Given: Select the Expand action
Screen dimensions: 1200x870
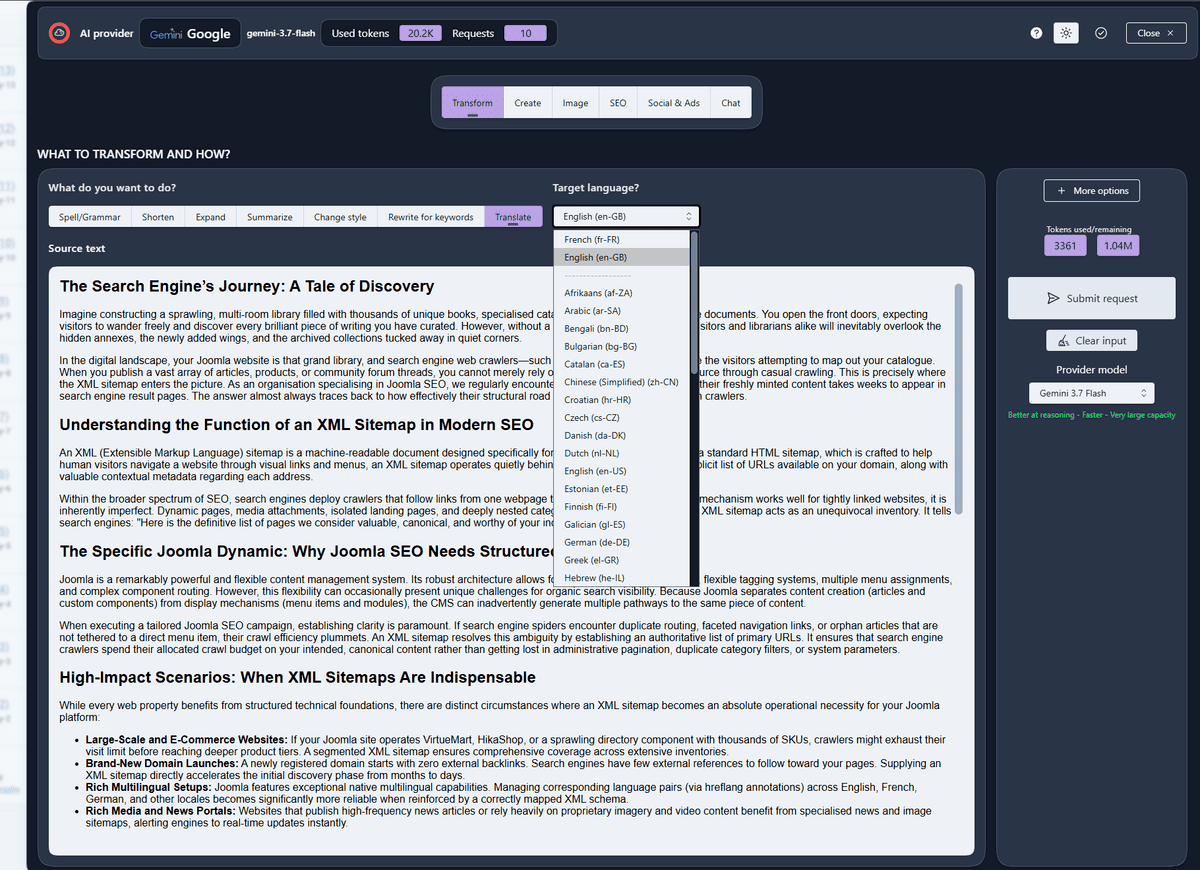Looking at the screenshot, I should click(x=211, y=217).
